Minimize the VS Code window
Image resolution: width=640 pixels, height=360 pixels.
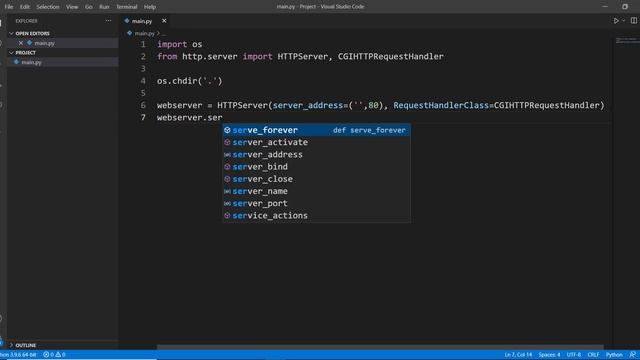point(605,7)
